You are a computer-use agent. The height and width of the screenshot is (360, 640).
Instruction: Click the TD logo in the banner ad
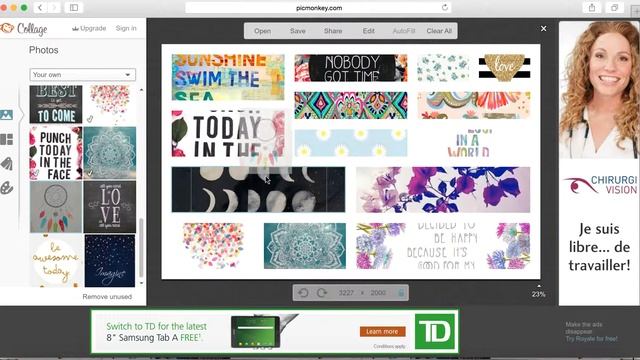tap(435, 331)
